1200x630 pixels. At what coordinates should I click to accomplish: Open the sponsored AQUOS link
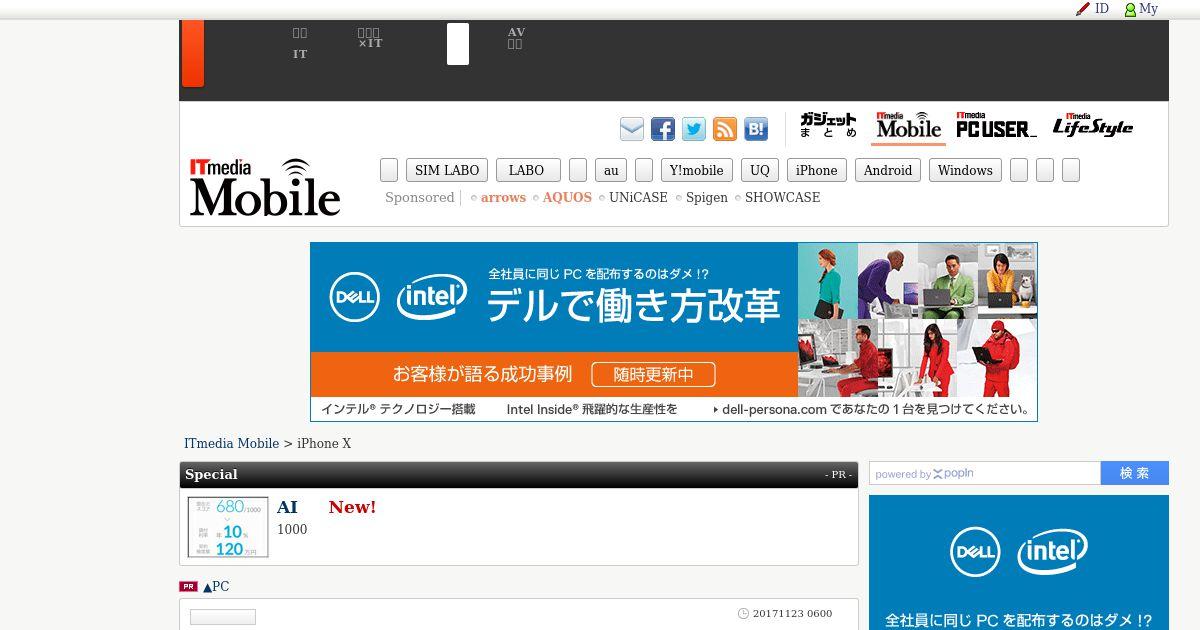[567, 197]
